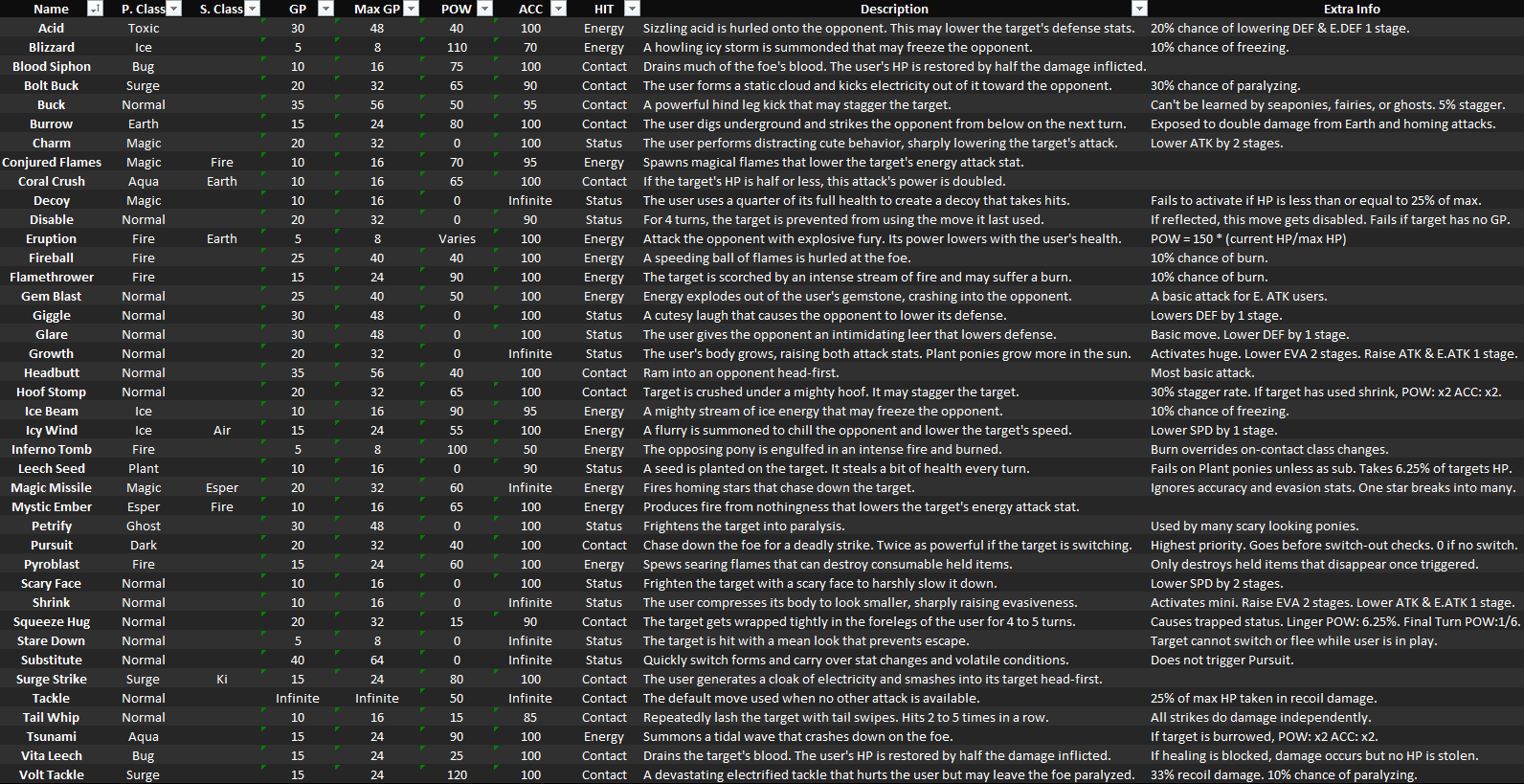Select the Acid name cell
Screen dimensions: 1524x784
(52, 28)
